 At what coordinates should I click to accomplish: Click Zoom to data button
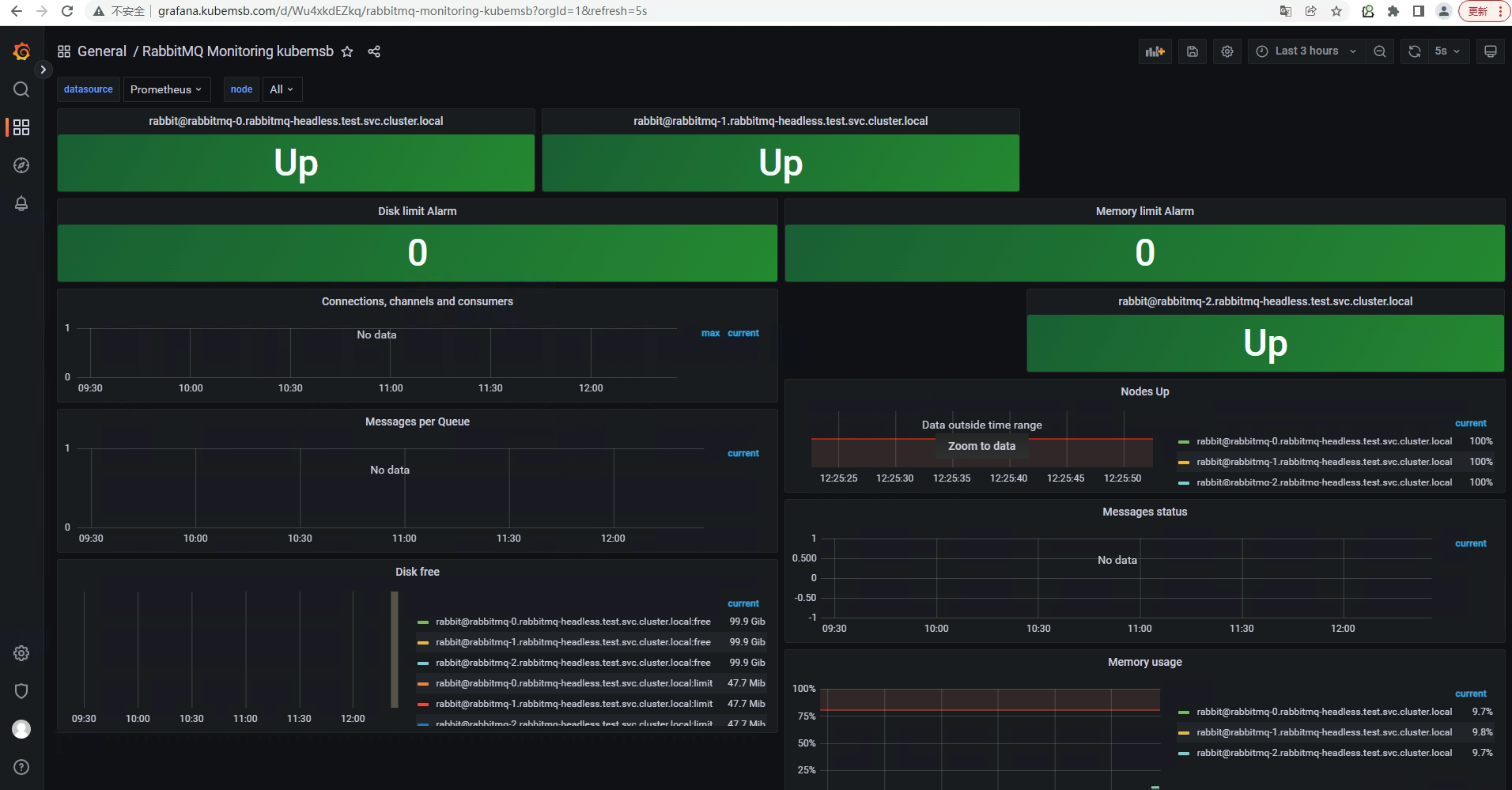(982, 446)
